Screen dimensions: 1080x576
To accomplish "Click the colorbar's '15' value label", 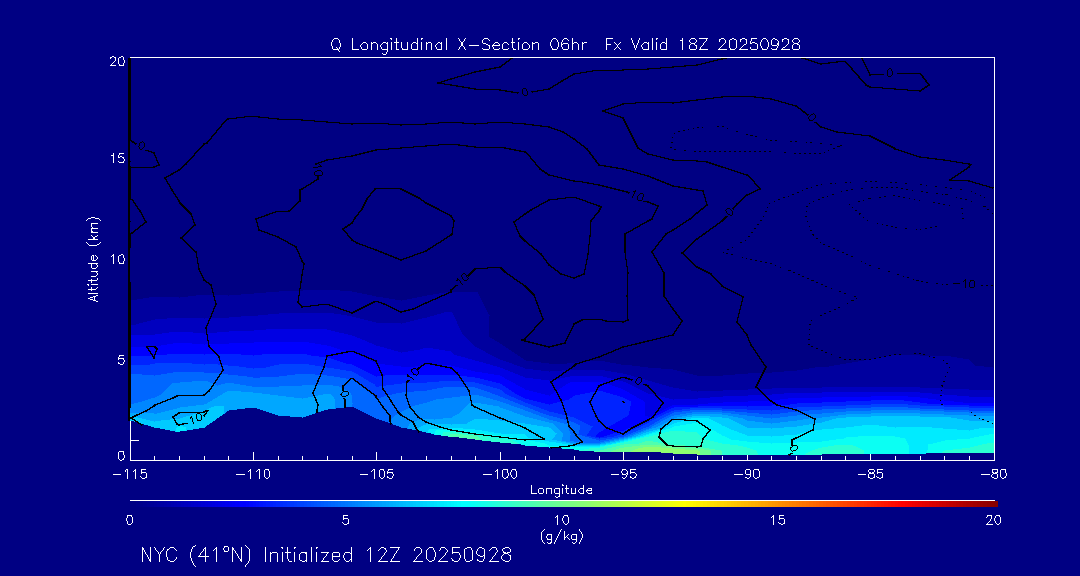I will pyautogui.click(x=777, y=520).
